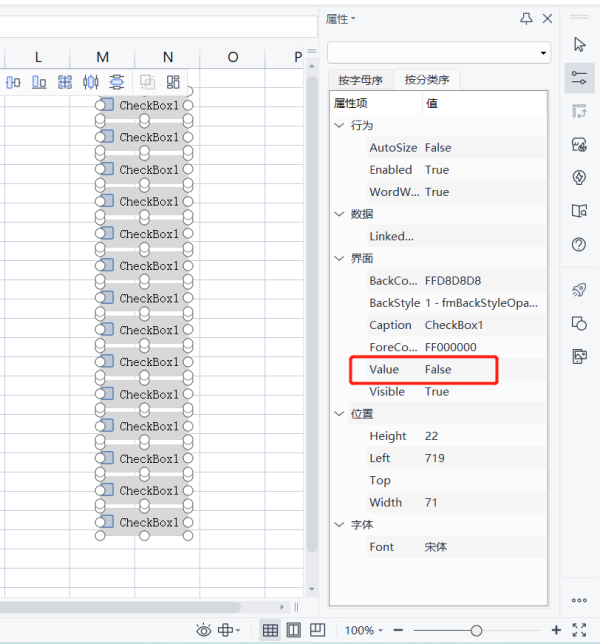Switch to 按分类序 tab

[427, 80]
